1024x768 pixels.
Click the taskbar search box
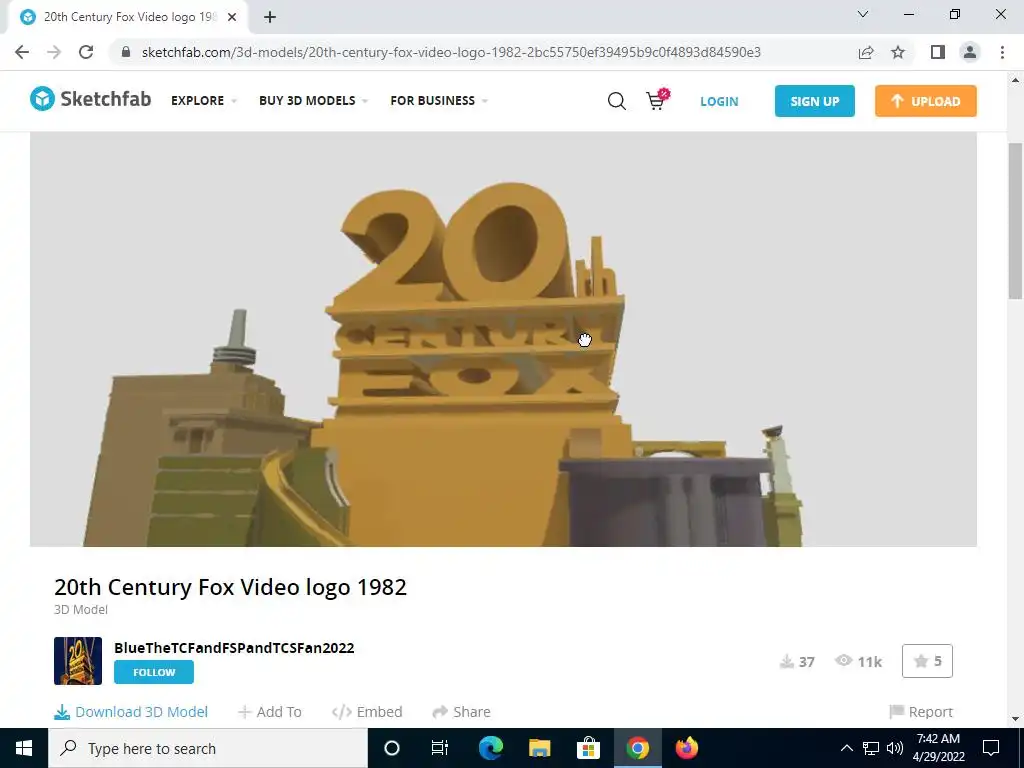pyautogui.click(x=208, y=748)
